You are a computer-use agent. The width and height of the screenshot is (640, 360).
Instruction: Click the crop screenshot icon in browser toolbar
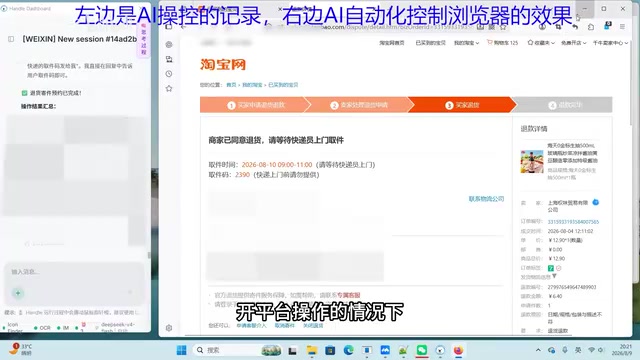pos(558,27)
